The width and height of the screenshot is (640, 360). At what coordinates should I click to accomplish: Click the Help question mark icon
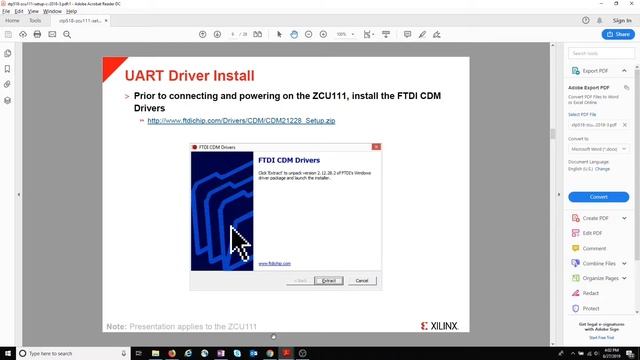tap(586, 20)
